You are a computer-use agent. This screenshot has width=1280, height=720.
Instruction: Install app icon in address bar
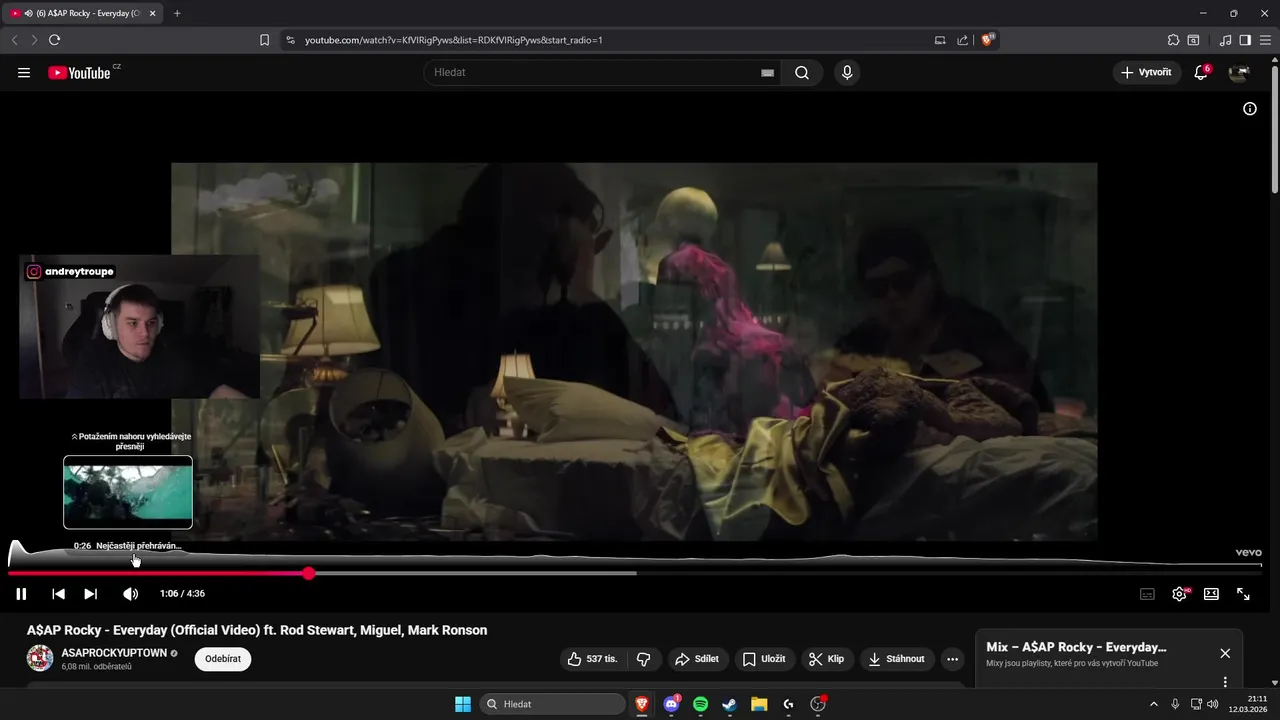pos(940,40)
